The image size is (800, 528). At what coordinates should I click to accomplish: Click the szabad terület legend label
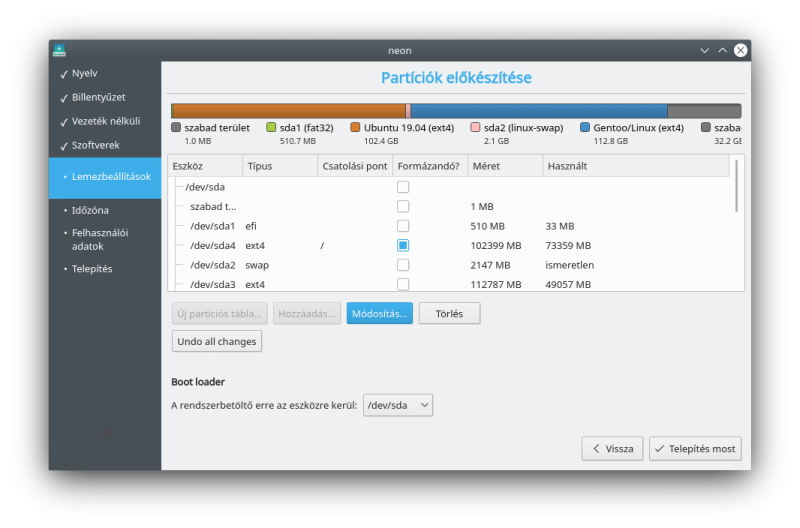(217, 128)
